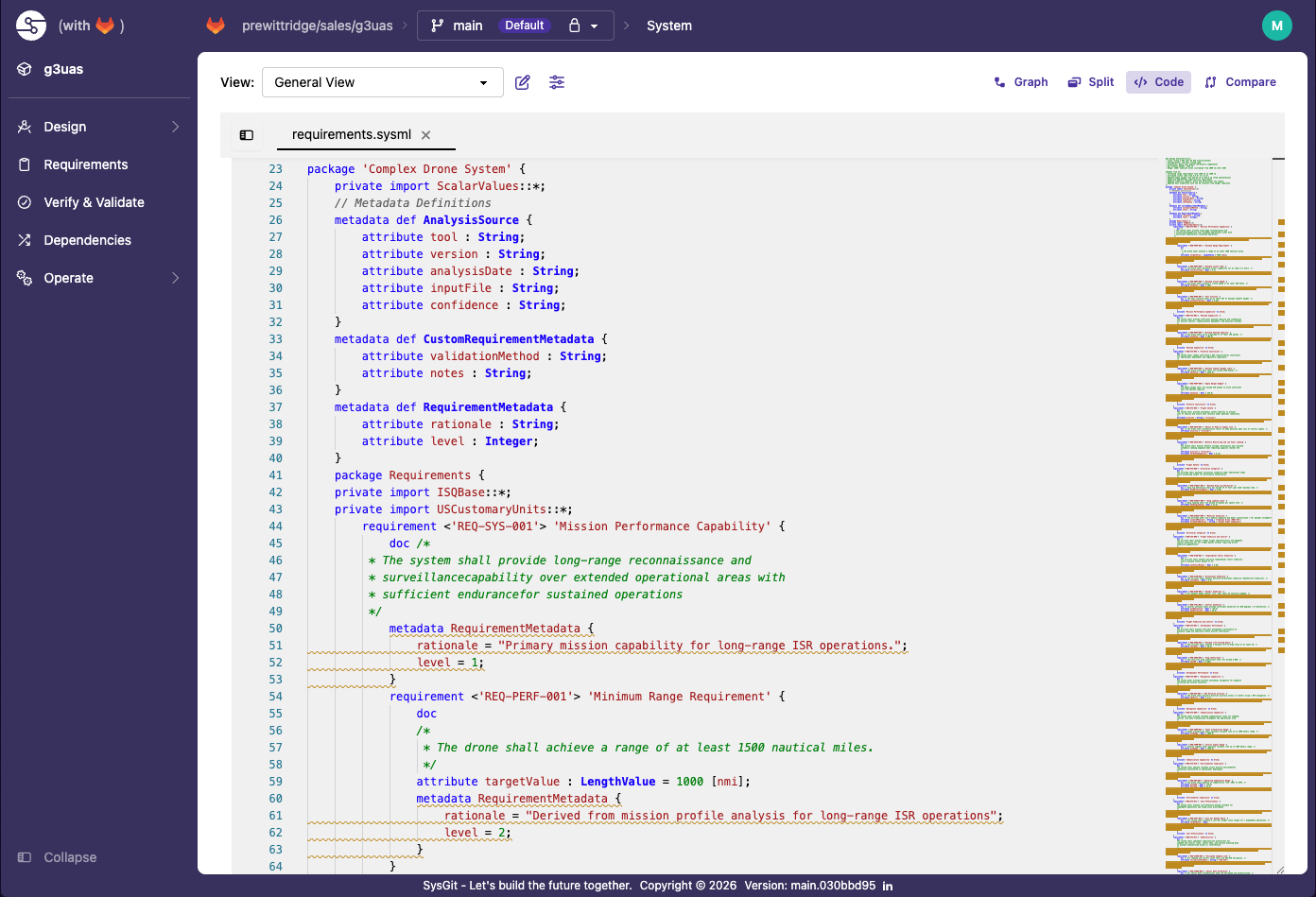Click the GitLab icon next to "with"
This screenshot has height=897, width=1316.
(x=105, y=26)
